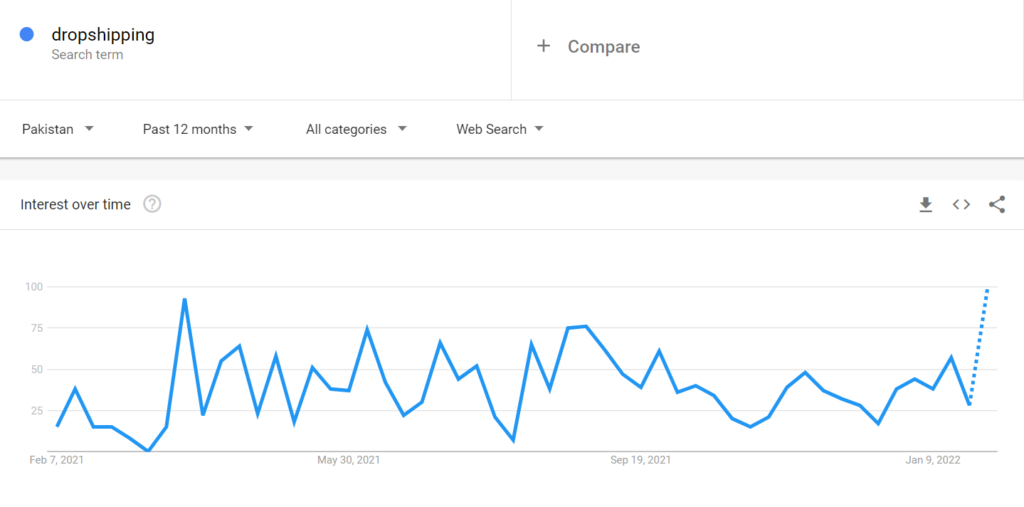Click the Interest over time heading

76,204
